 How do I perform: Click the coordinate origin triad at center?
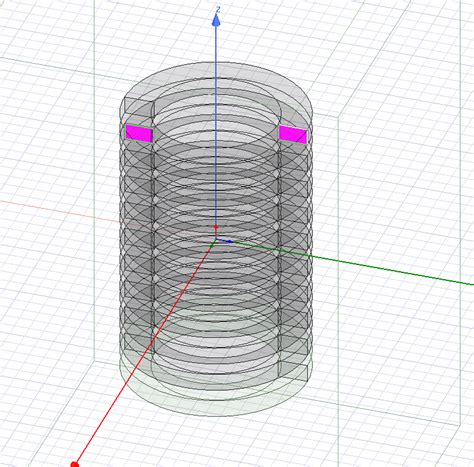click(216, 239)
